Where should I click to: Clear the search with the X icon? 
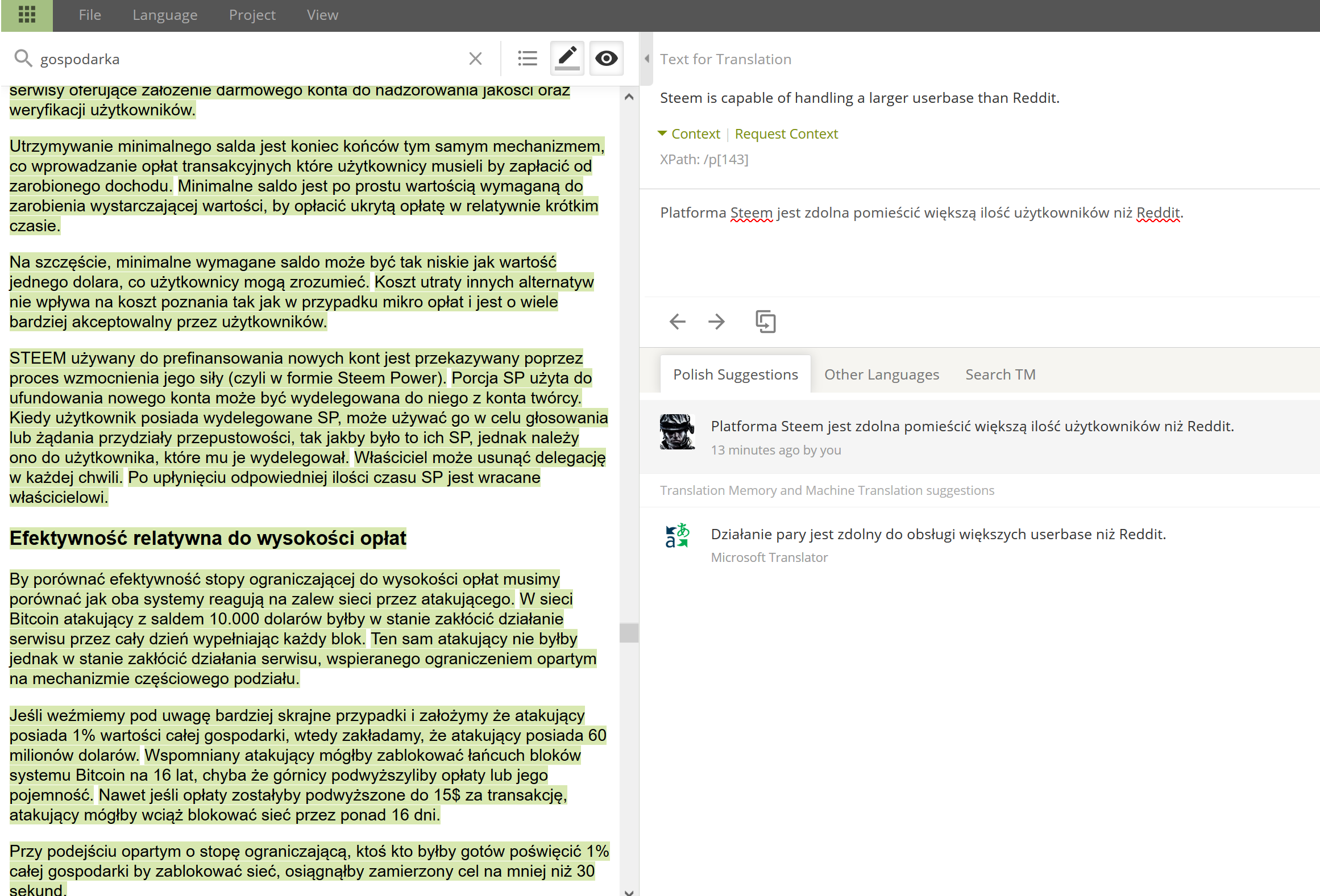pyautogui.click(x=475, y=59)
